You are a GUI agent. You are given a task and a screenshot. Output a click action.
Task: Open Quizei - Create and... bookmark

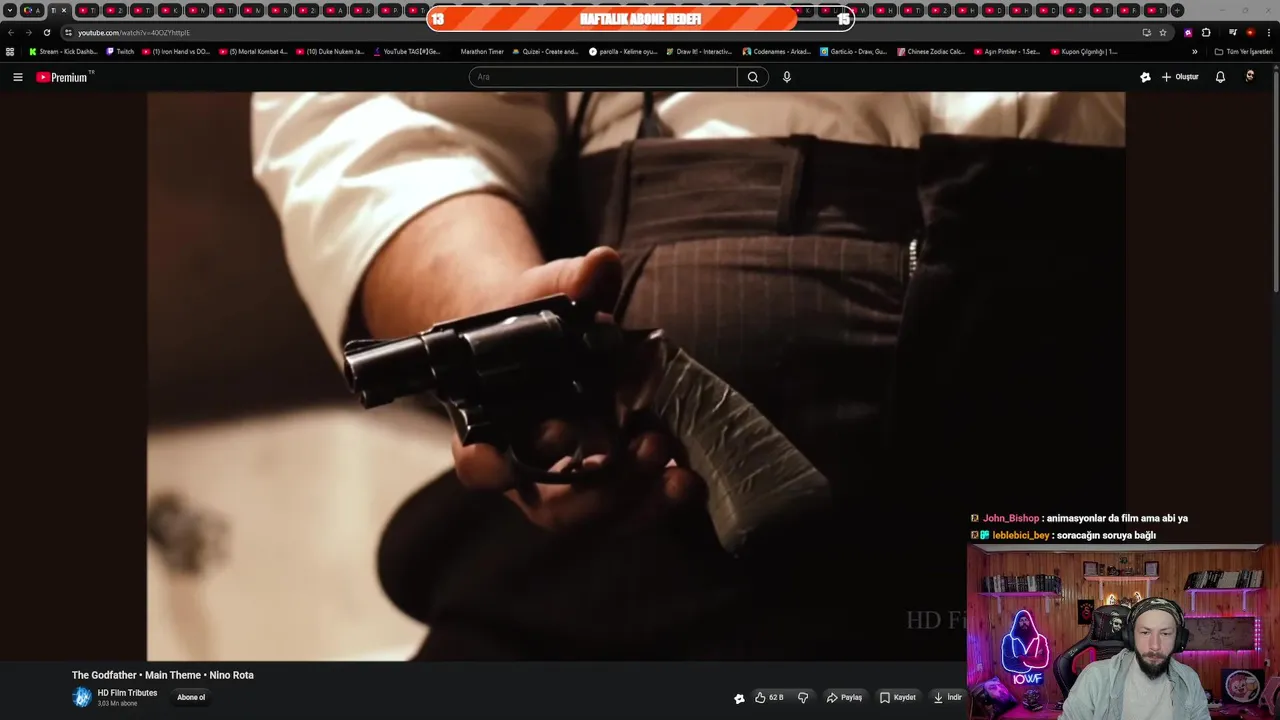[x=545, y=51]
